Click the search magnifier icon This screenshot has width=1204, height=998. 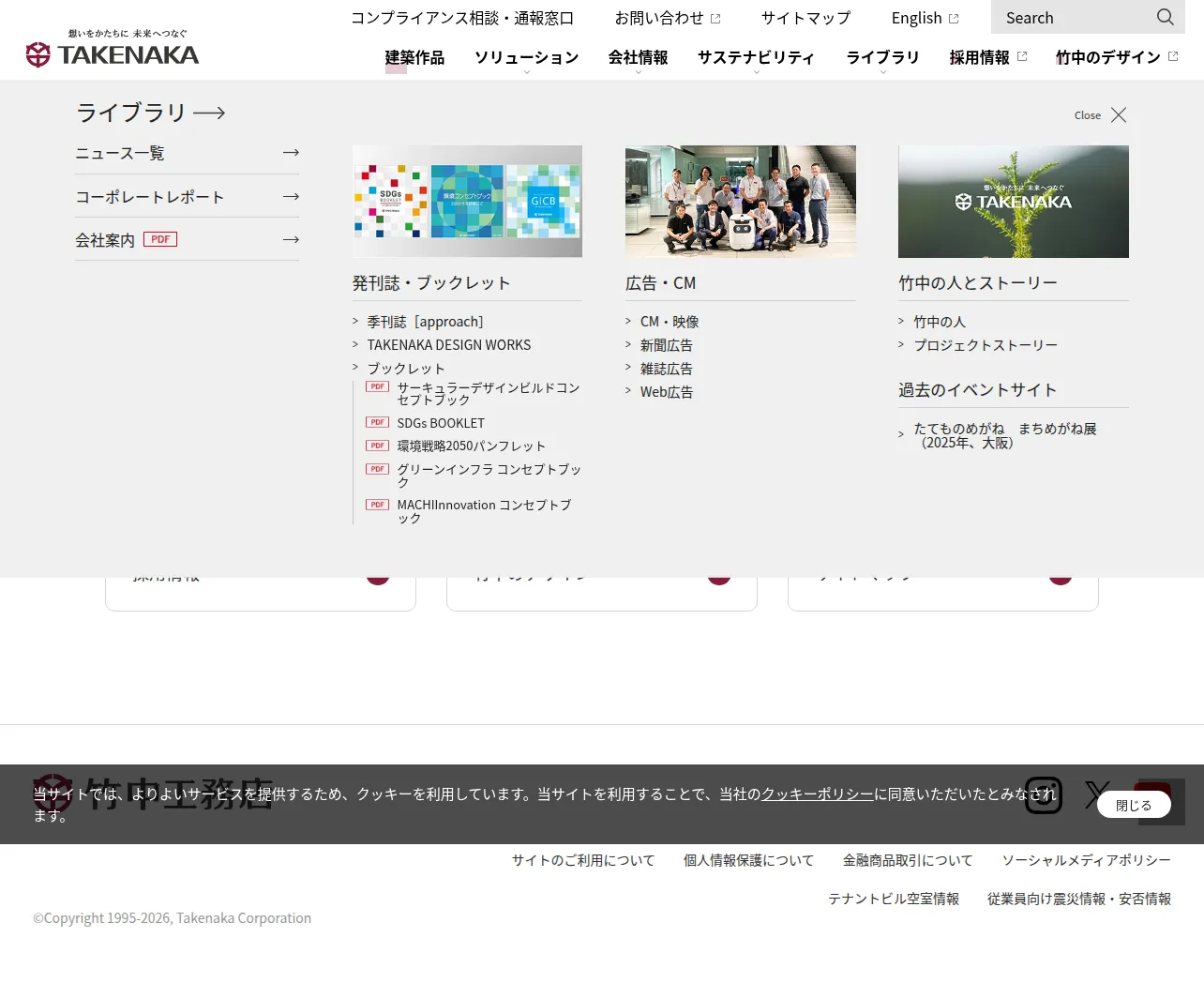tap(1166, 17)
